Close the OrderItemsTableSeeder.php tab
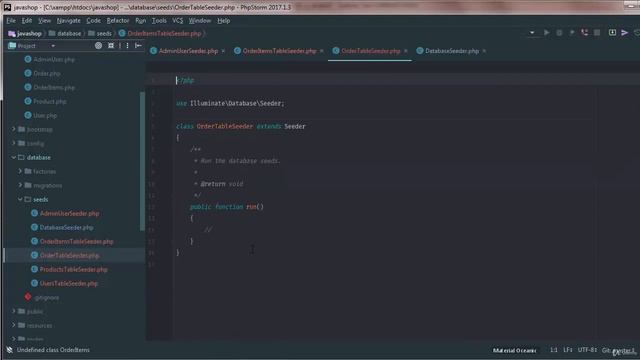This screenshot has width=640, height=360. 322,51
